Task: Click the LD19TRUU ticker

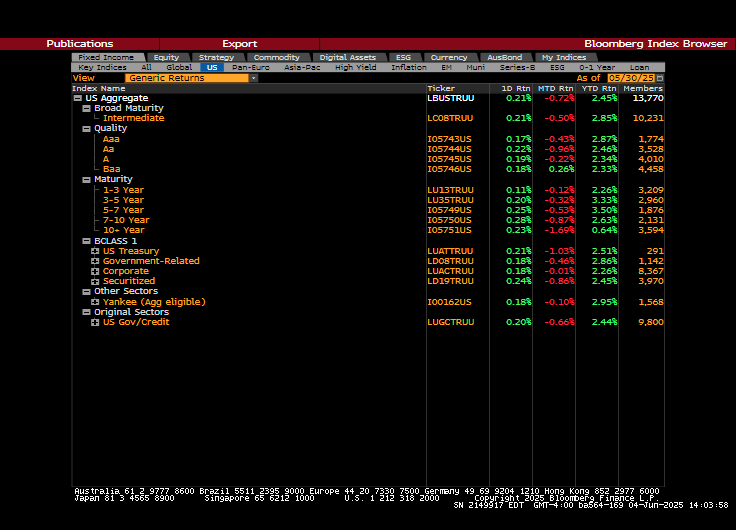Action: click(x=451, y=281)
